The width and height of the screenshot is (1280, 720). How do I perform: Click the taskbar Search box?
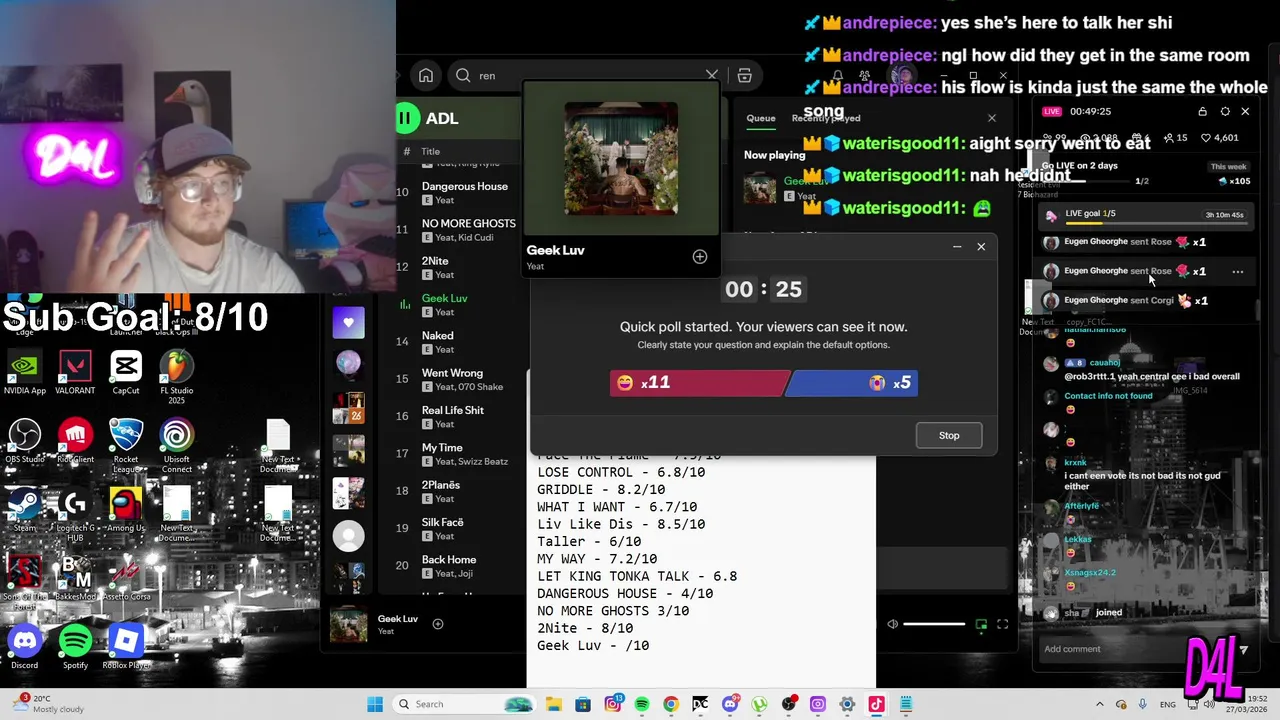pos(464,704)
